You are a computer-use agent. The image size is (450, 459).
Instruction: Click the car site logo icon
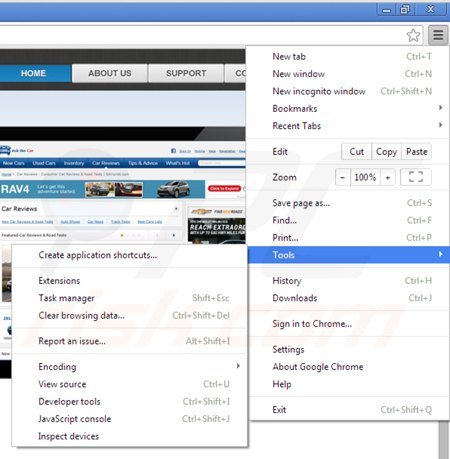pos(5,150)
